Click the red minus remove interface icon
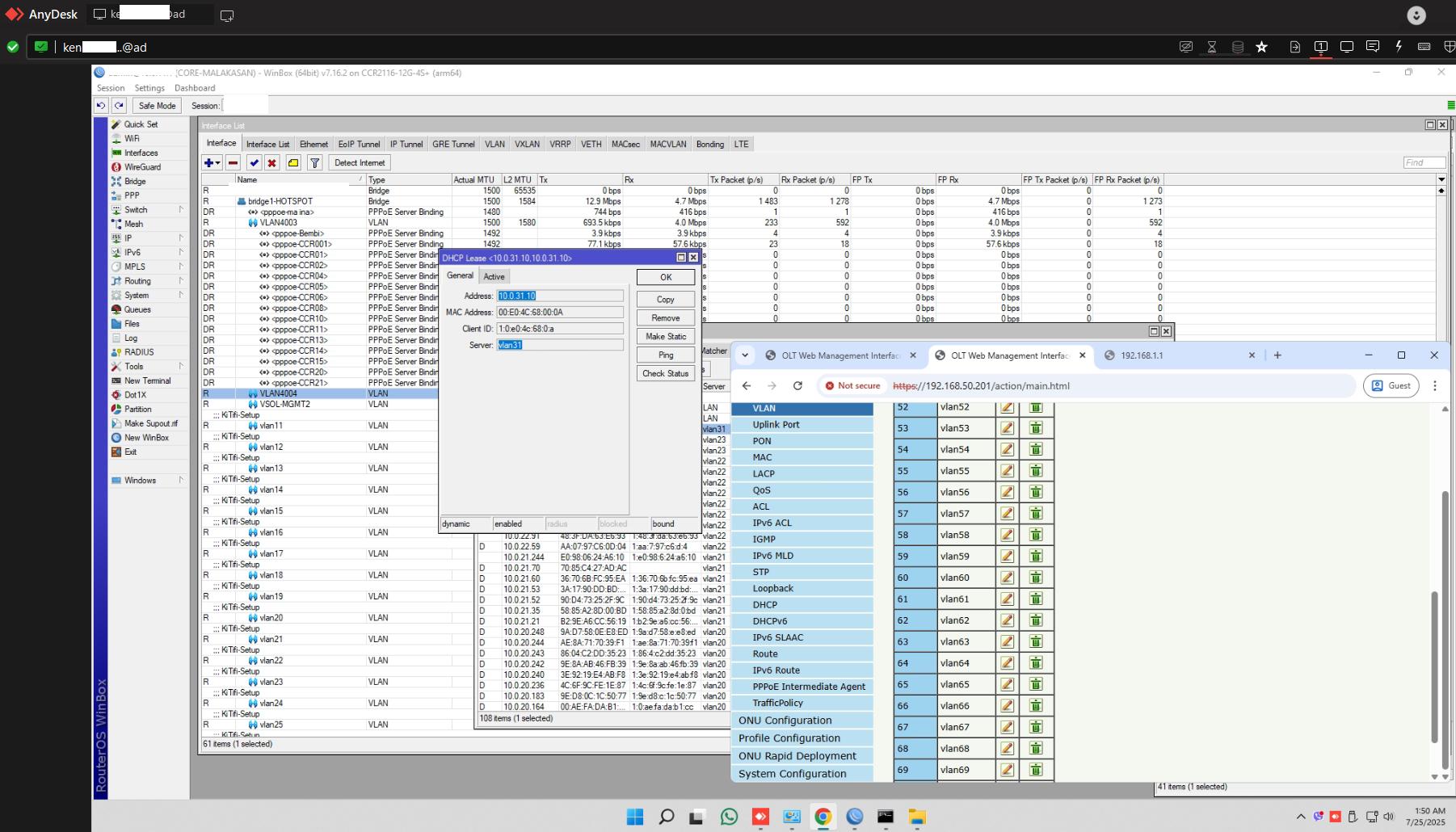The width and height of the screenshot is (1456, 832). (x=234, y=162)
